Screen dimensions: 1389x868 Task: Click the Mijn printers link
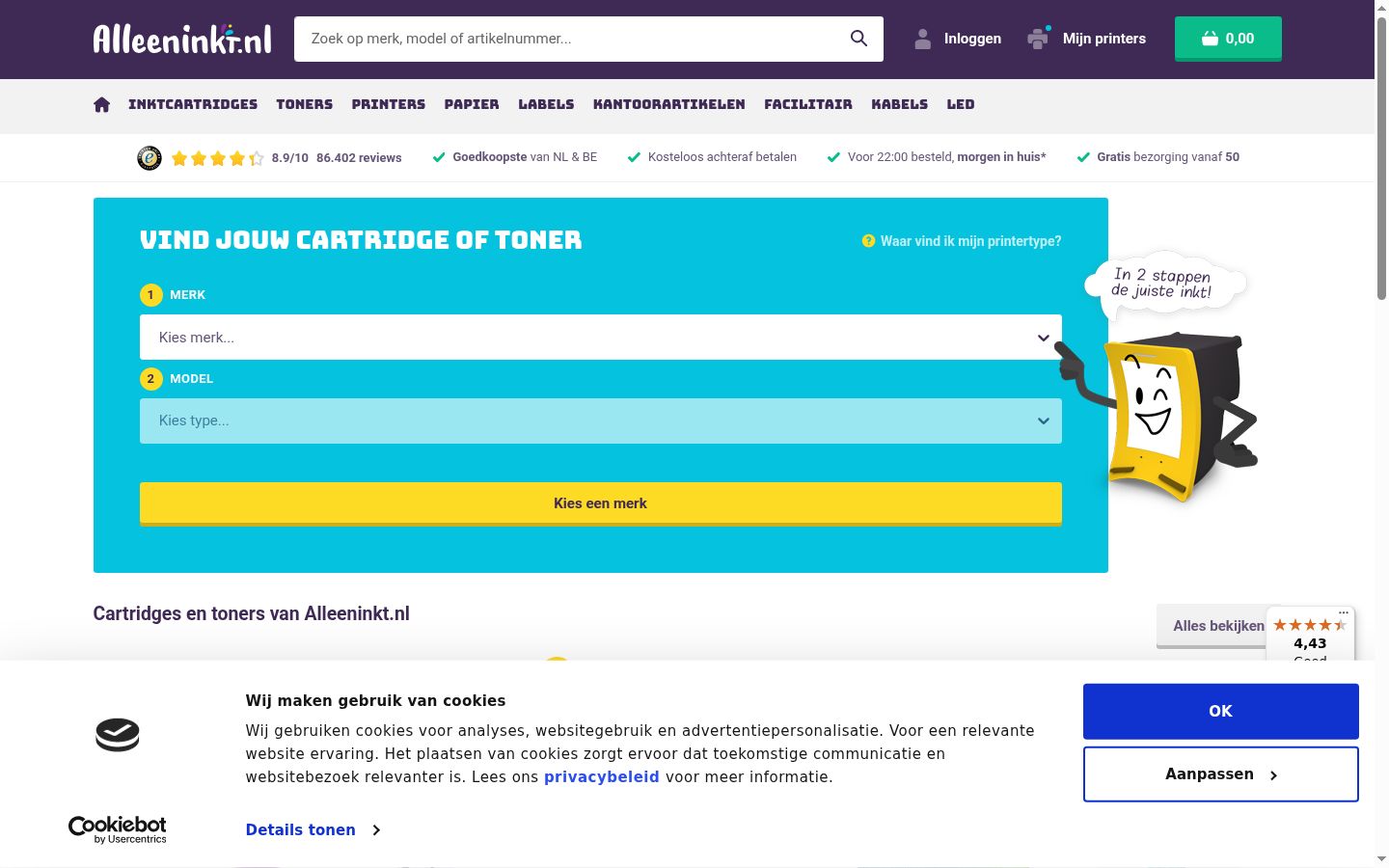(1104, 39)
